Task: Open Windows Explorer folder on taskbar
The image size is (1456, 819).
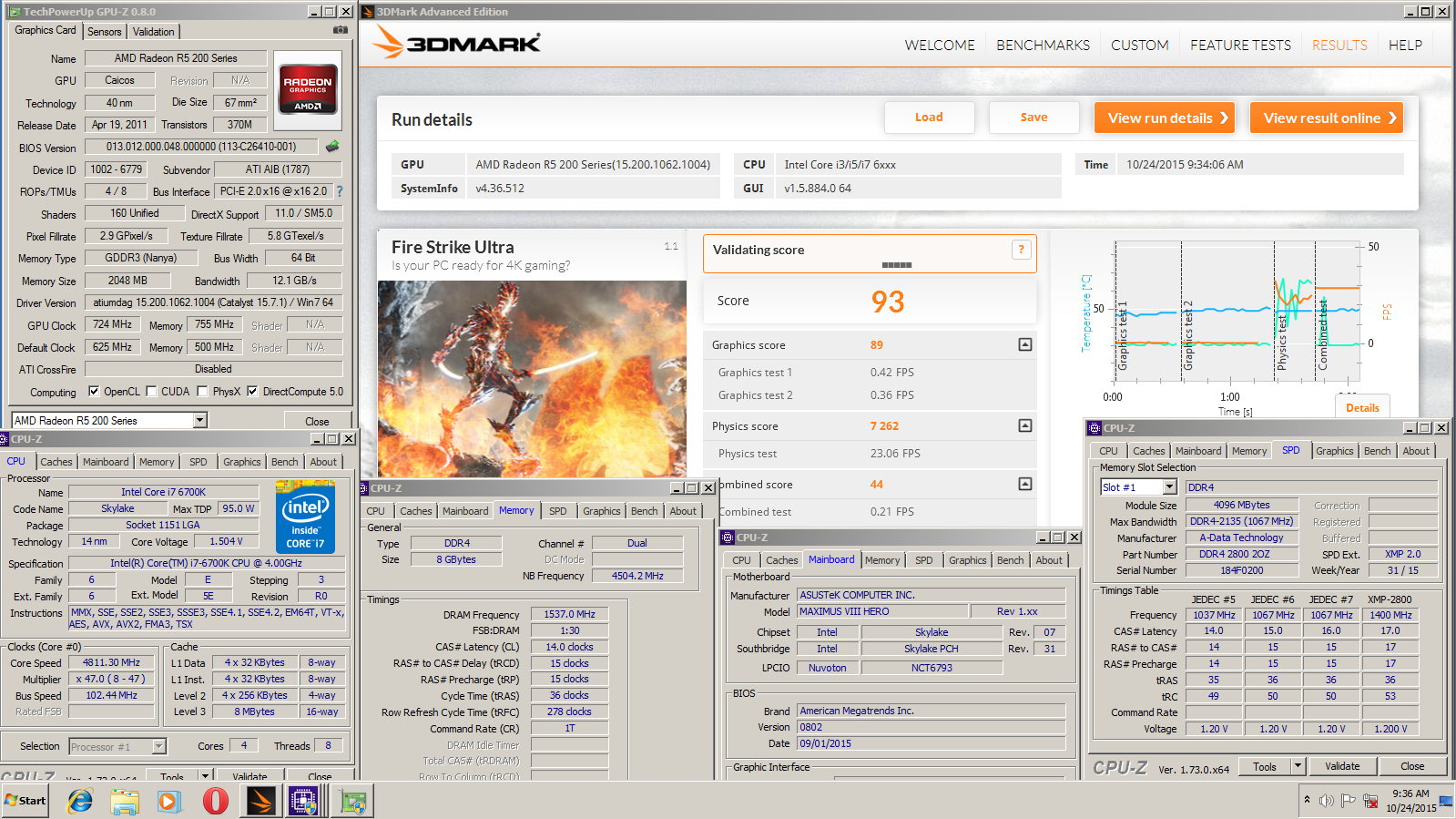Action: [x=124, y=801]
